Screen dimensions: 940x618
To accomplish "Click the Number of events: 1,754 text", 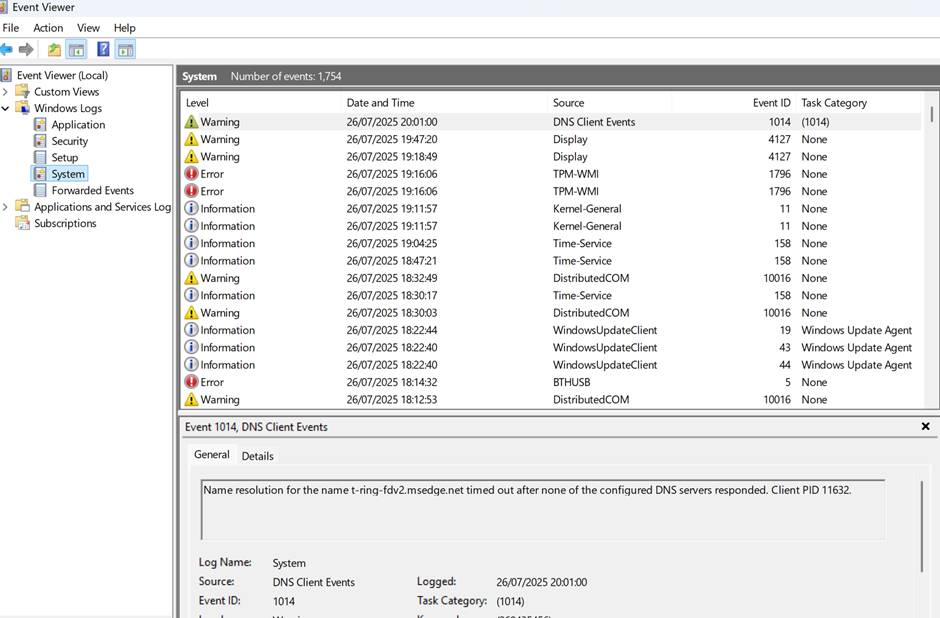I will pyautogui.click(x=286, y=76).
